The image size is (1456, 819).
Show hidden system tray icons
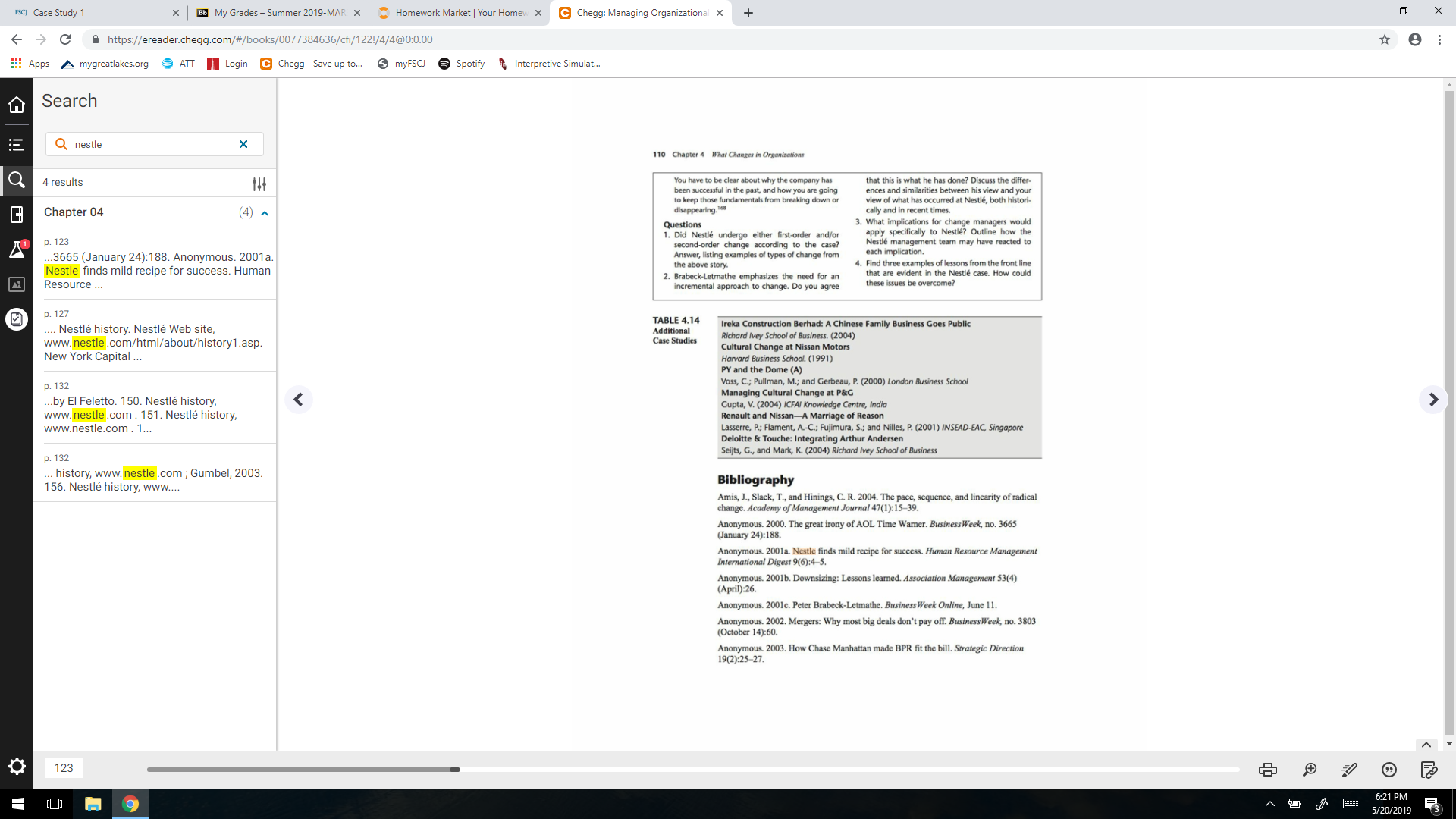1270,804
